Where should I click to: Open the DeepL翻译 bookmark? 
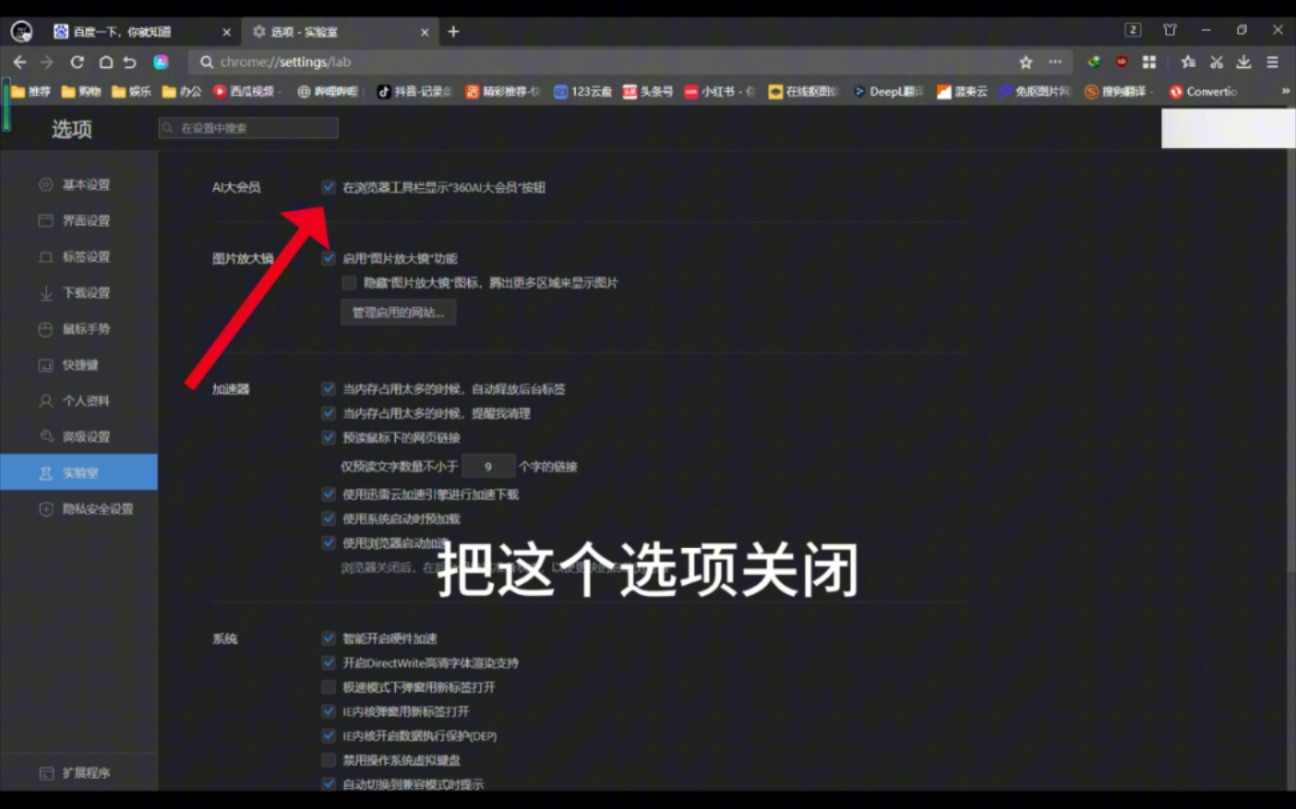(x=886, y=91)
